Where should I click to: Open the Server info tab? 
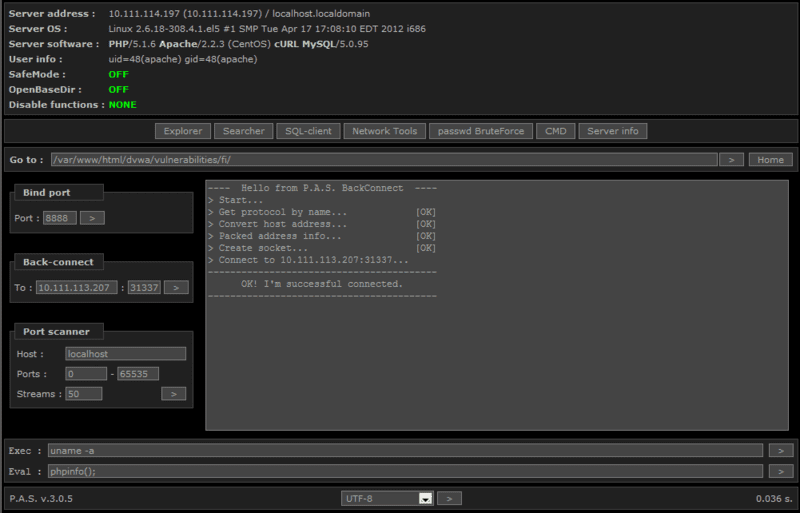click(x=613, y=131)
